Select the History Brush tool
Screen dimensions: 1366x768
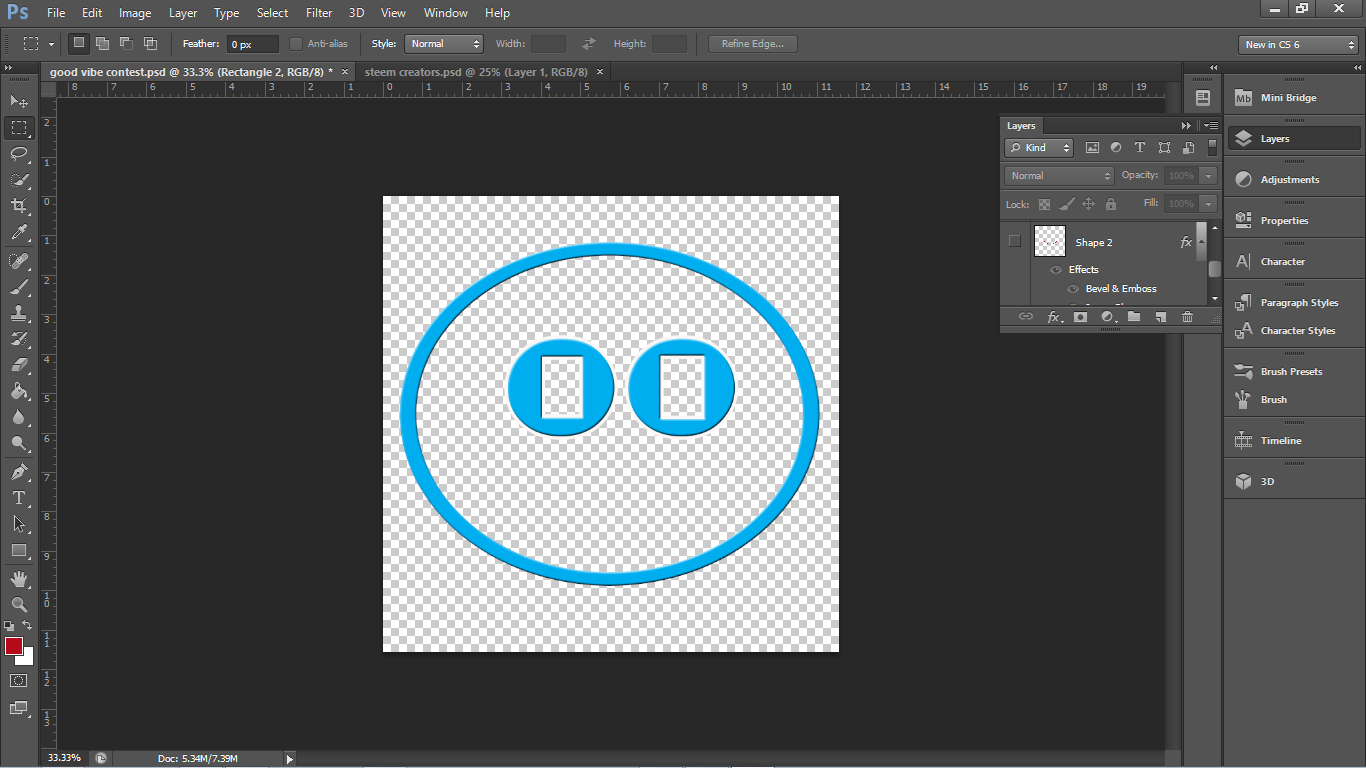[19, 339]
